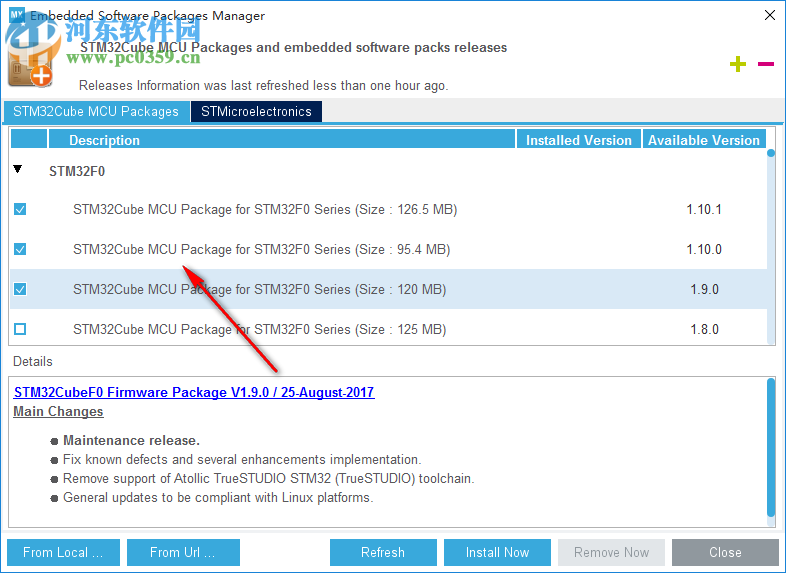This screenshot has height=573, width=786.
Task: Collapse the STM32F0 tree node
Action: coord(18,169)
